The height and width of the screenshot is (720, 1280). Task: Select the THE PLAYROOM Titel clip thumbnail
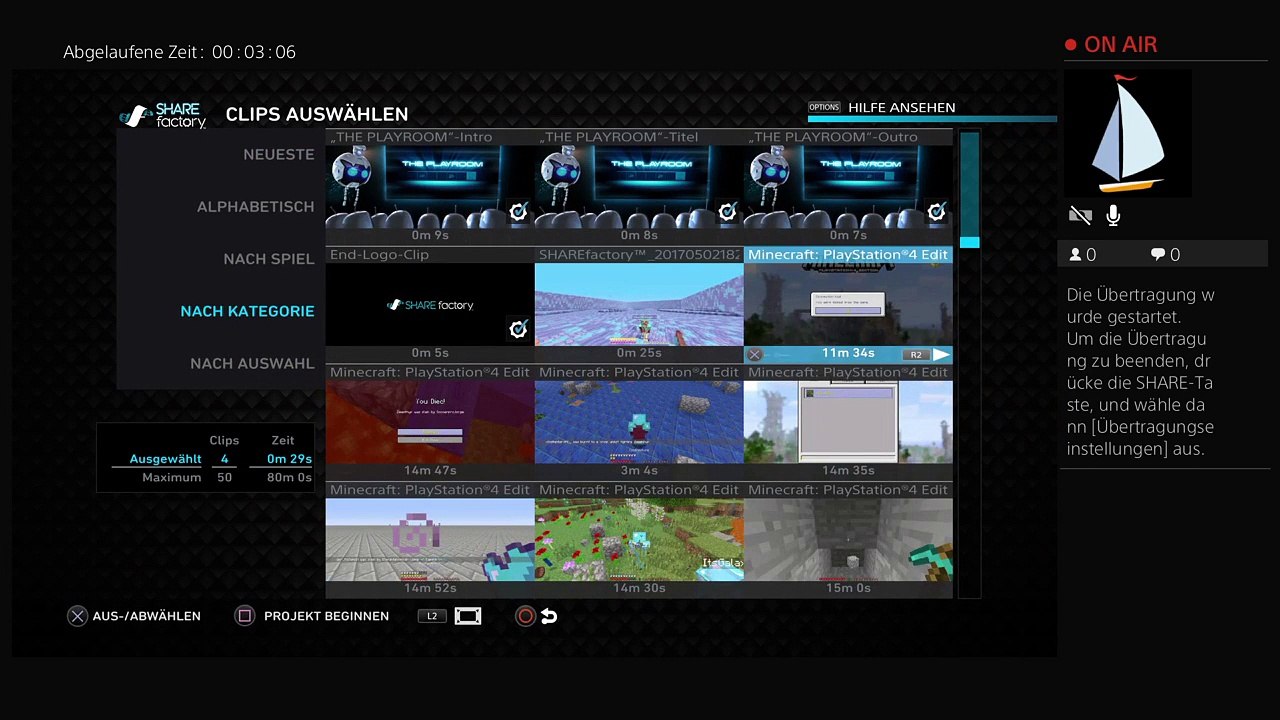[639, 187]
